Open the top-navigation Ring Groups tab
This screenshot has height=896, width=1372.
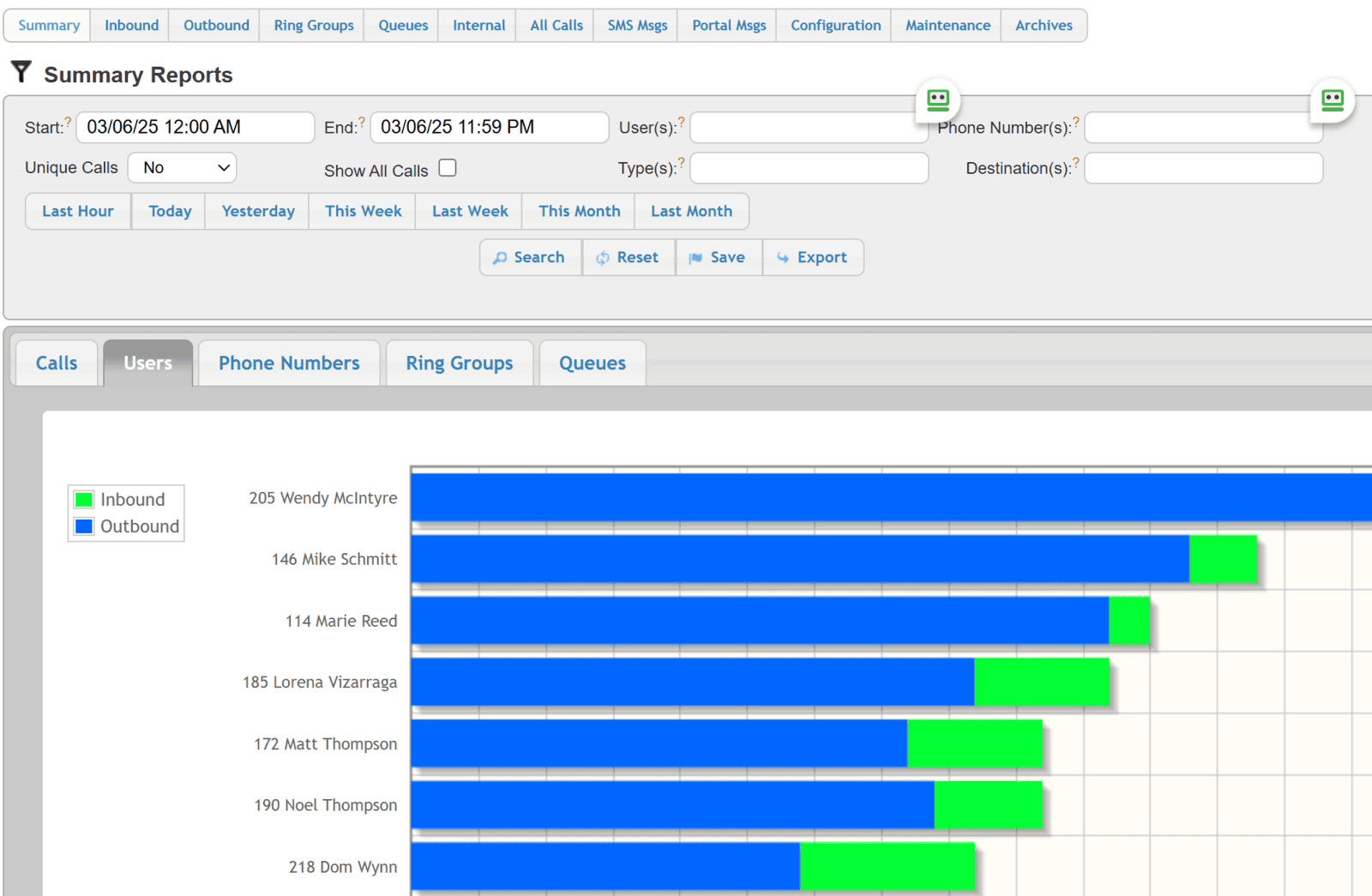[314, 26]
